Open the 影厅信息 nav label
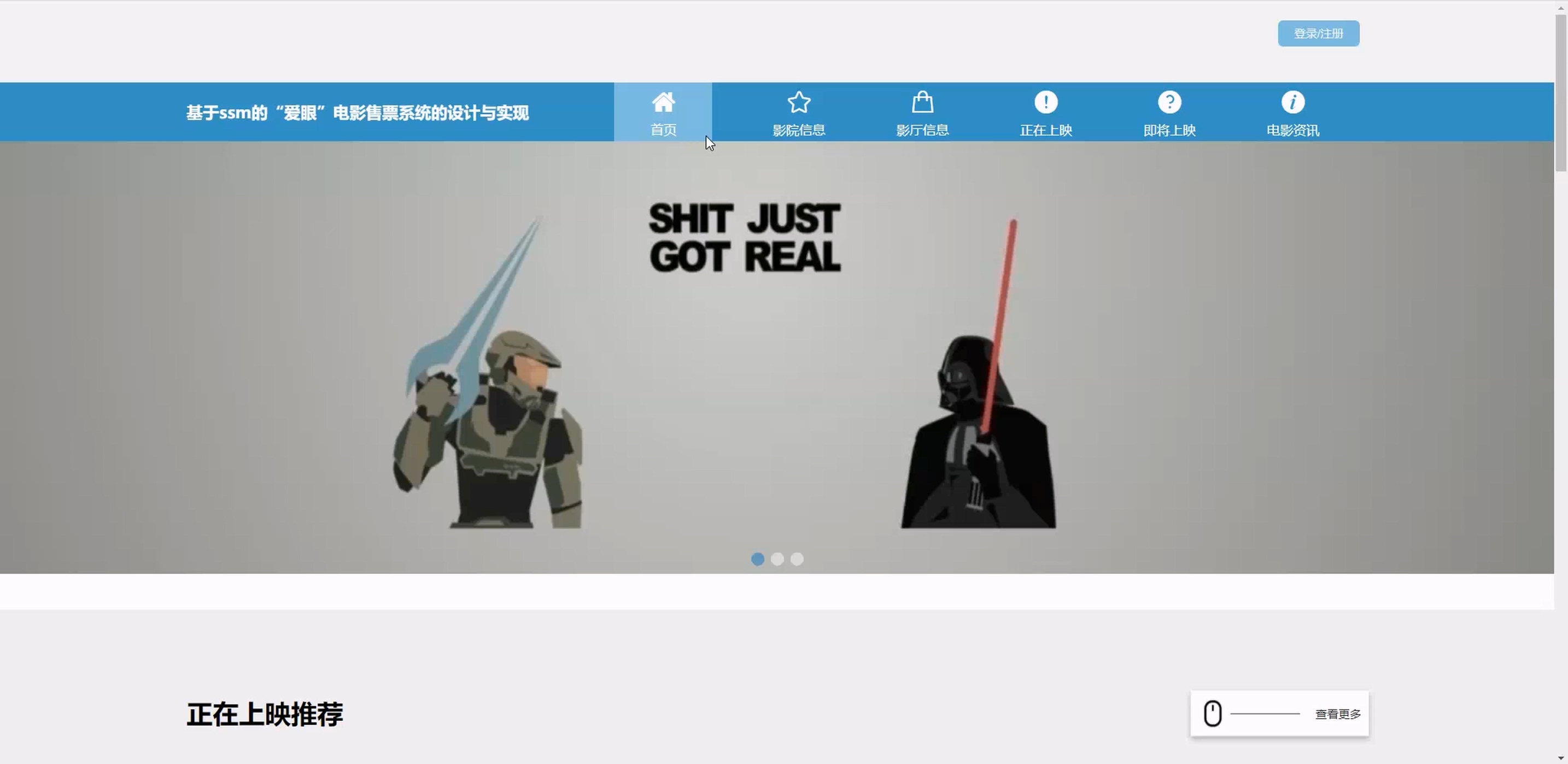 (x=922, y=130)
